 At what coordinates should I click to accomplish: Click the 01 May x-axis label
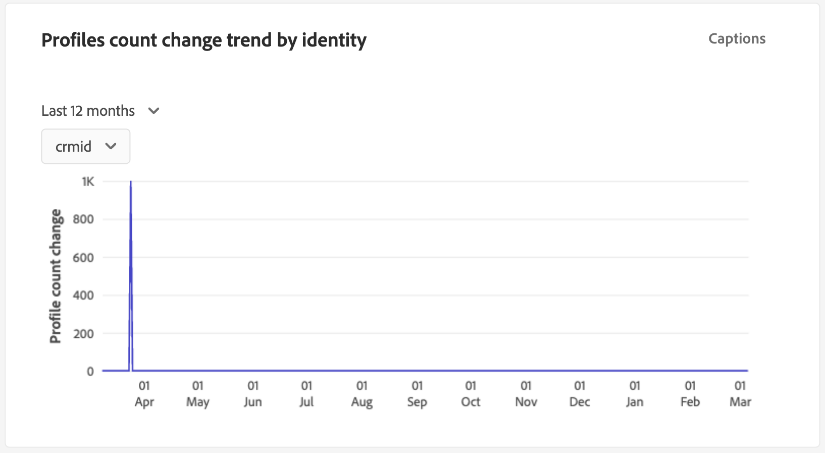(198, 394)
